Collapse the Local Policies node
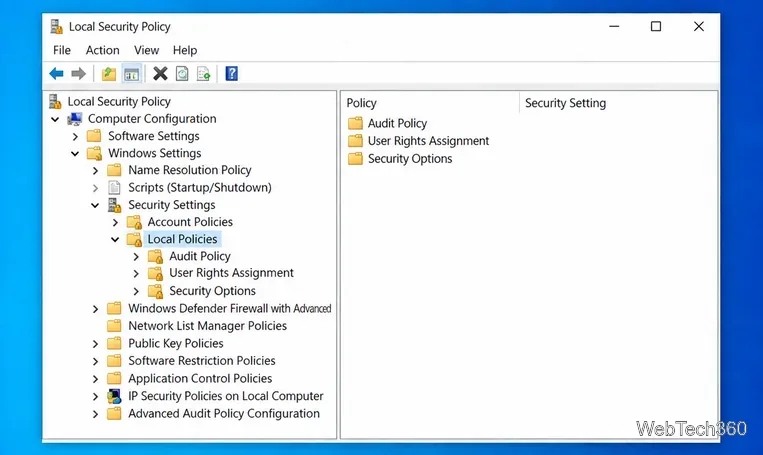The image size is (763, 455). (x=115, y=239)
